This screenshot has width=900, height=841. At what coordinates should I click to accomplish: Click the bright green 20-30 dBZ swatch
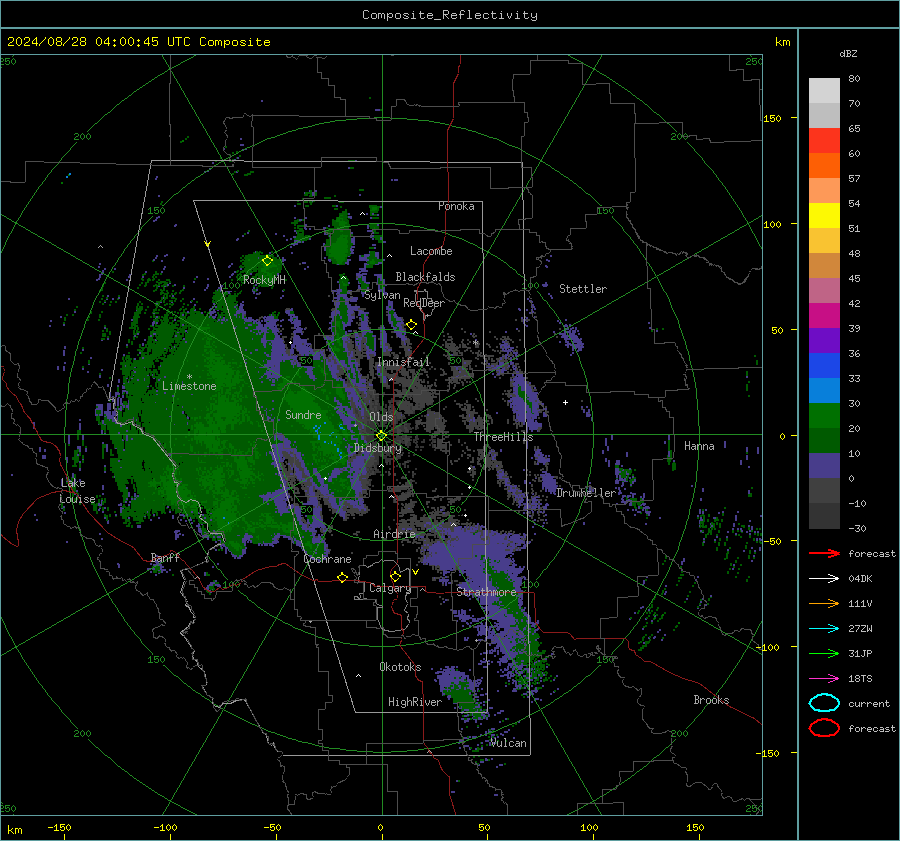pos(824,416)
